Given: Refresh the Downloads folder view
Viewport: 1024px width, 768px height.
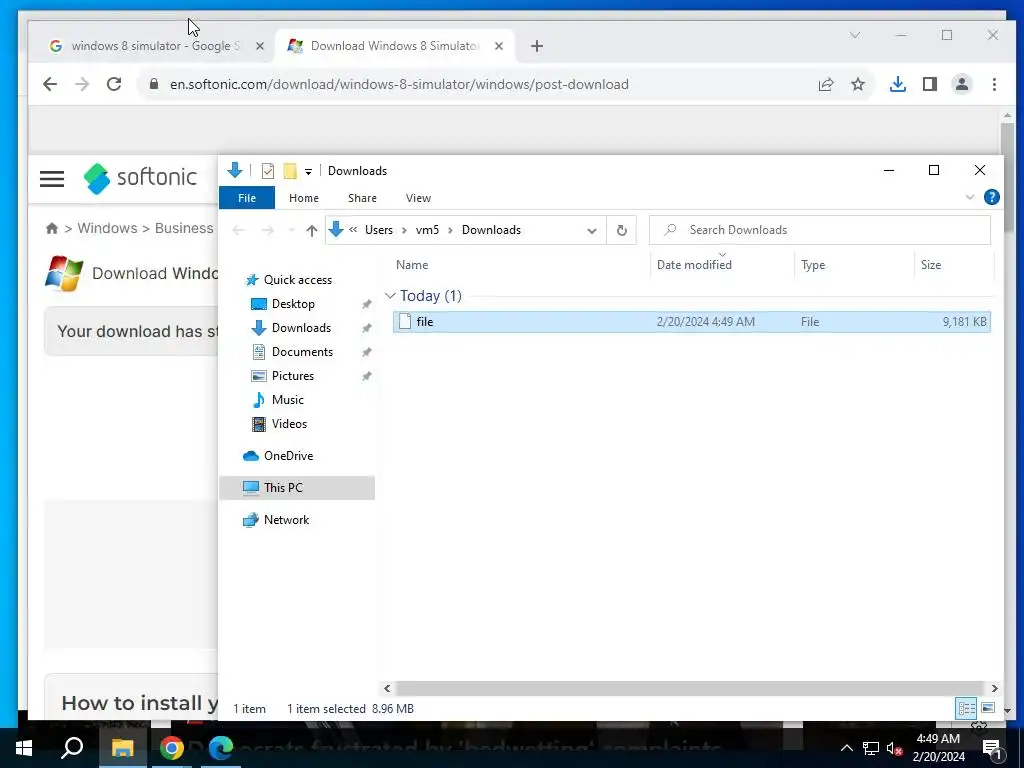Looking at the screenshot, I should 622,230.
